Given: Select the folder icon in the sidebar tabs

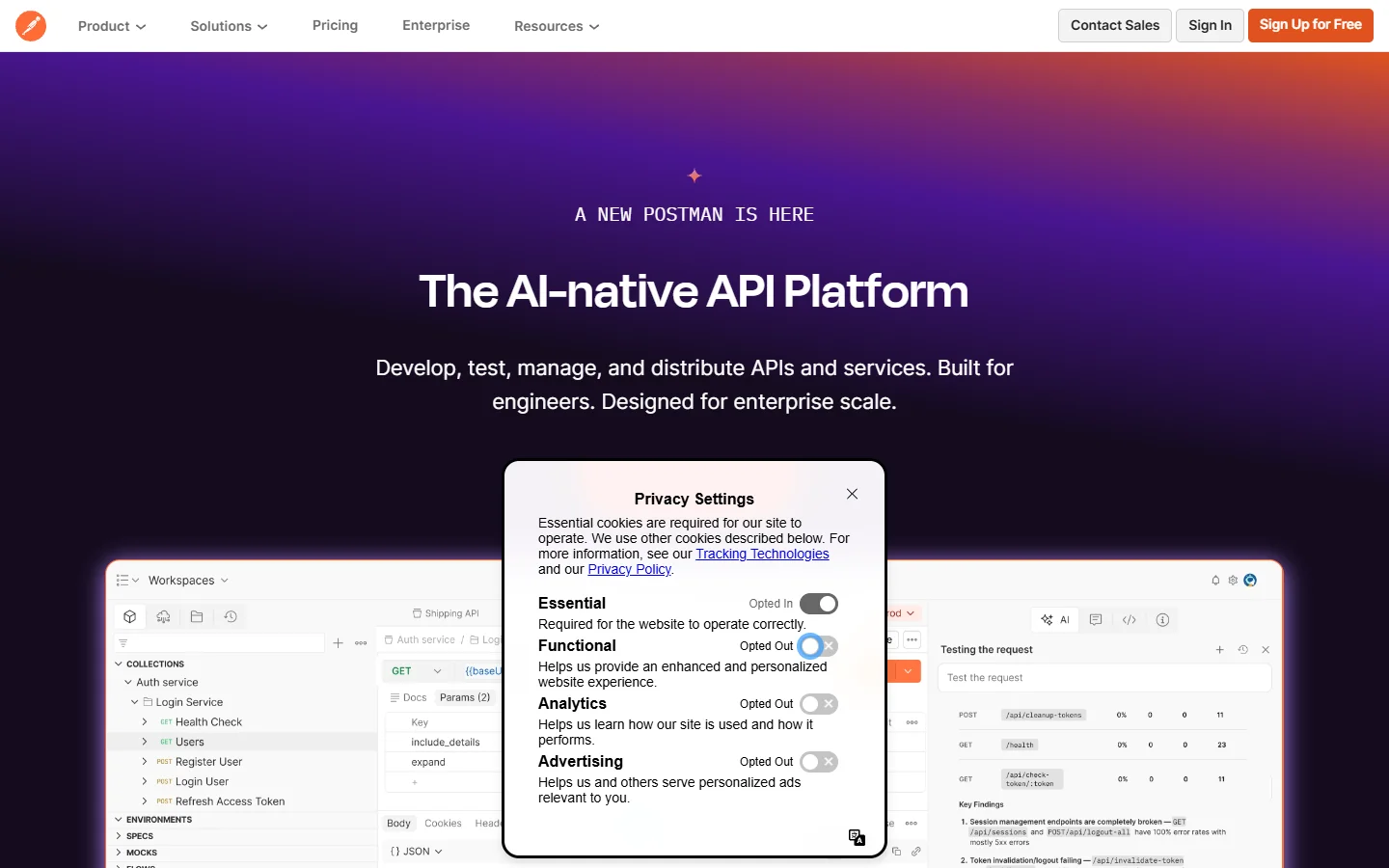Looking at the screenshot, I should [x=197, y=616].
